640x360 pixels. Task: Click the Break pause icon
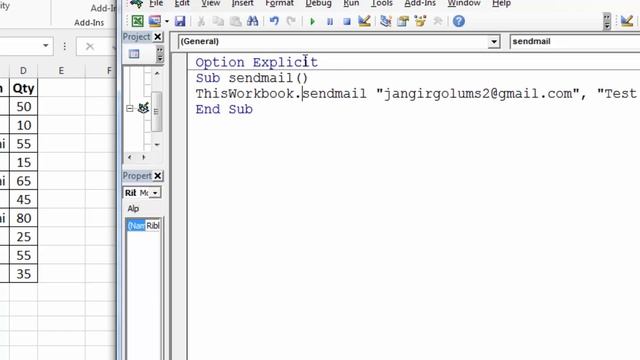coord(330,21)
